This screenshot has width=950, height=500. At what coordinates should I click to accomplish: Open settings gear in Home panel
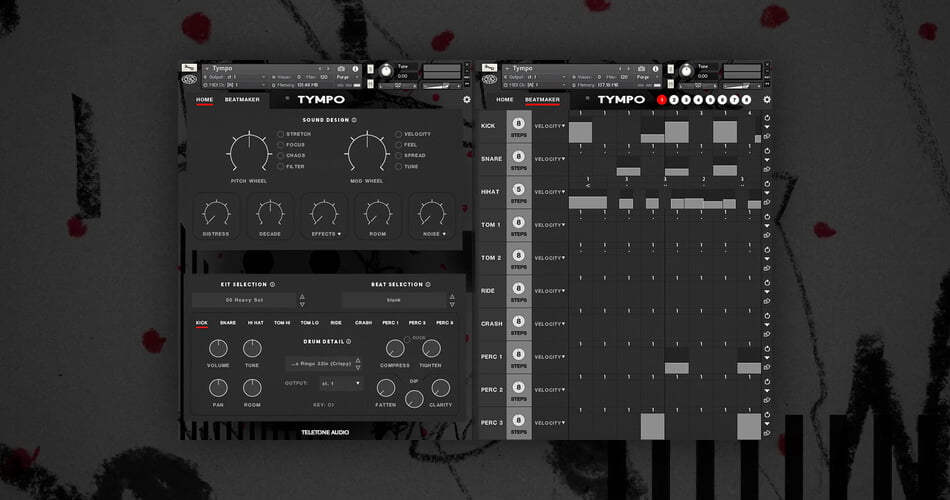pos(466,100)
